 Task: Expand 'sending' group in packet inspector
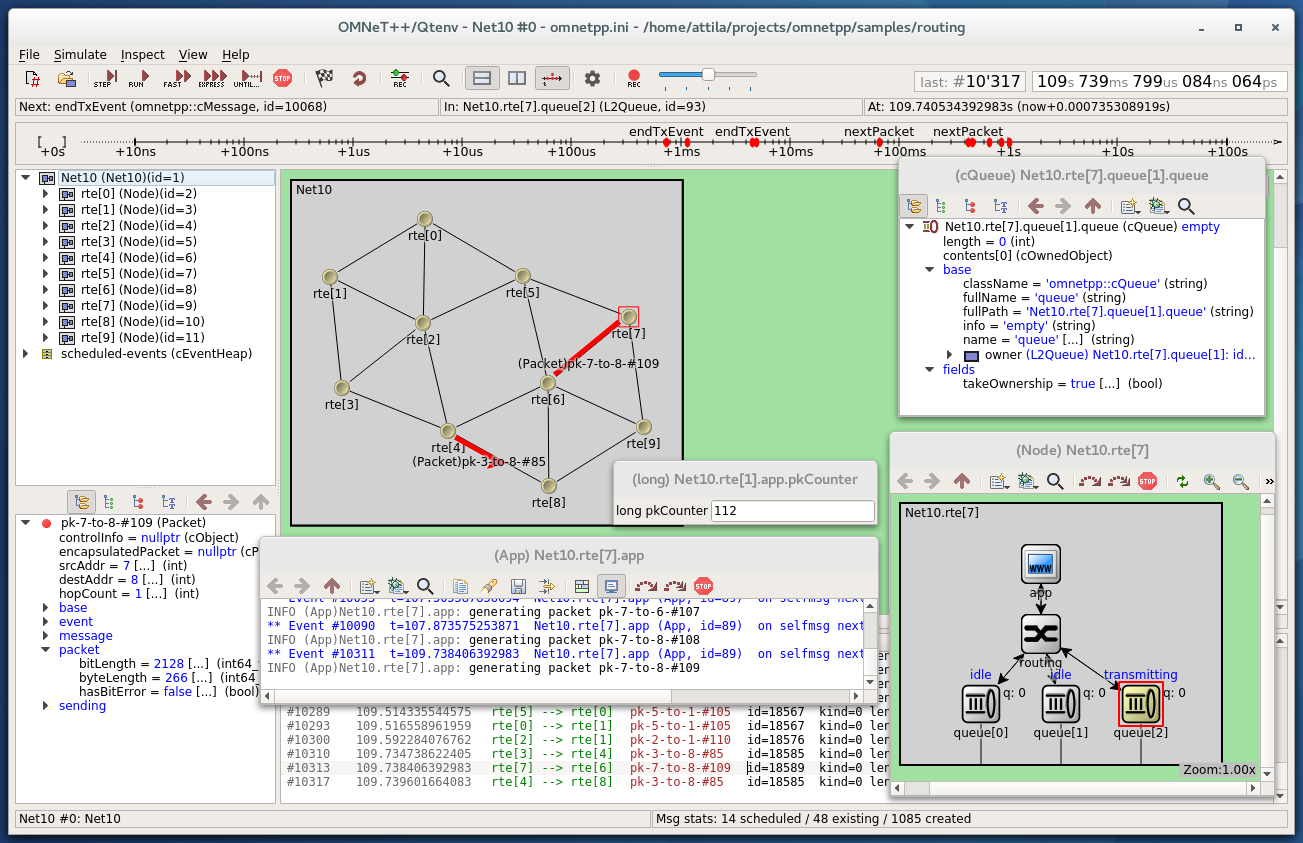tap(46, 706)
